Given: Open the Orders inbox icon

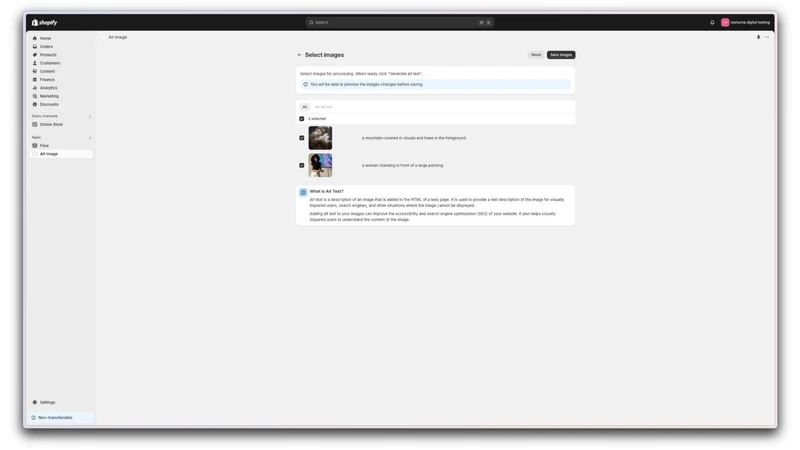Looking at the screenshot, I should tap(35, 46).
